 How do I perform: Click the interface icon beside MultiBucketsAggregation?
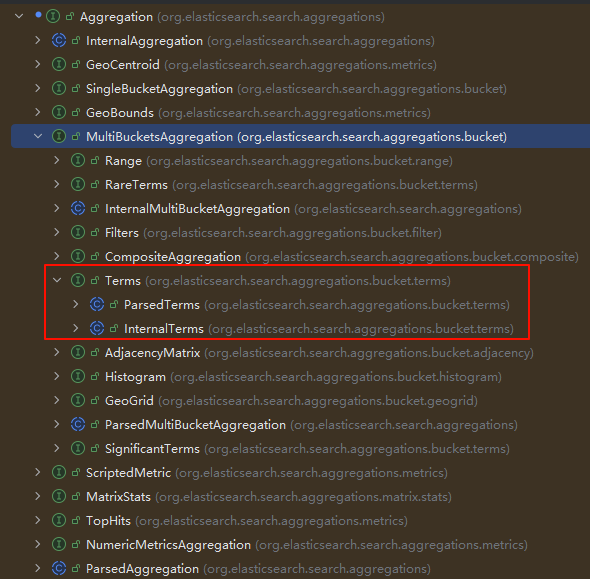click(59, 136)
